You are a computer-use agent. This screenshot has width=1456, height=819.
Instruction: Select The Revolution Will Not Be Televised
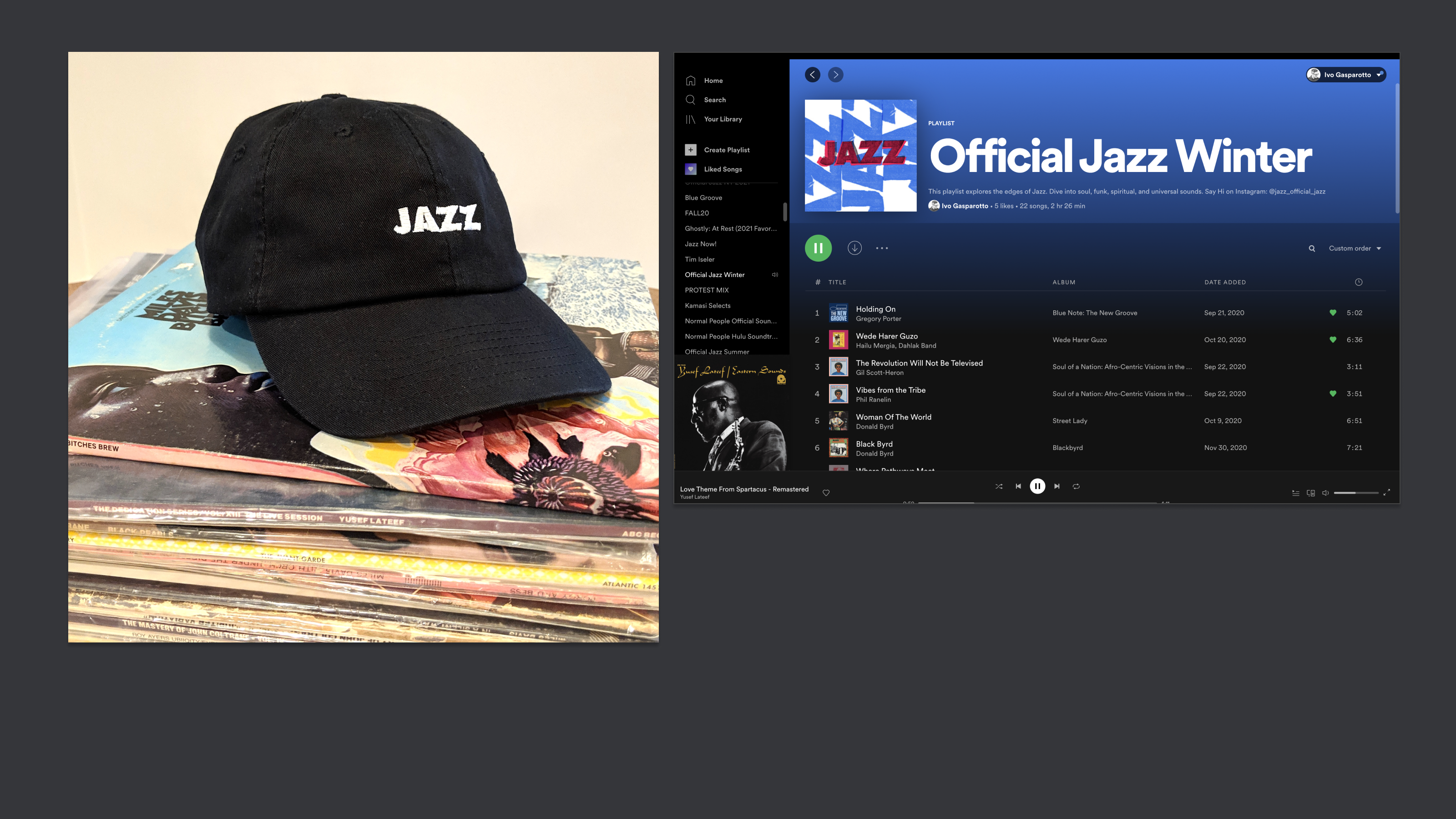click(919, 363)
